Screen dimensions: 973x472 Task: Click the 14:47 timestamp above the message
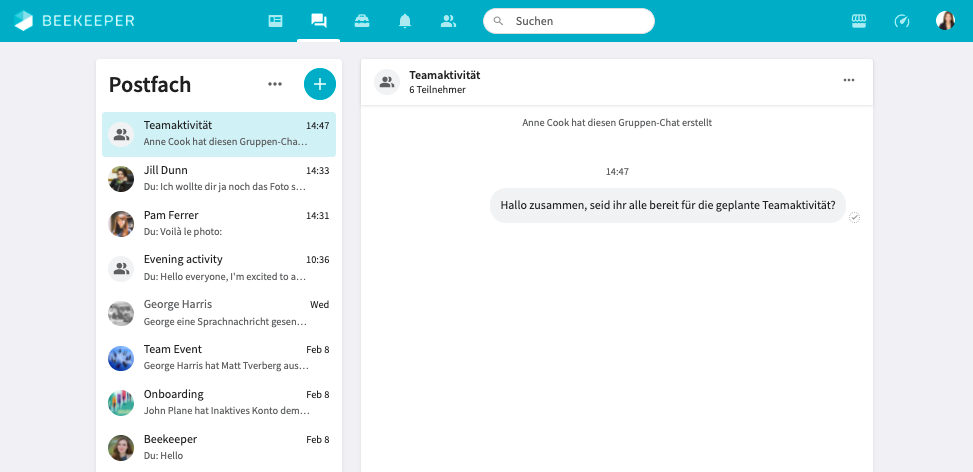[x=617, y=172]
